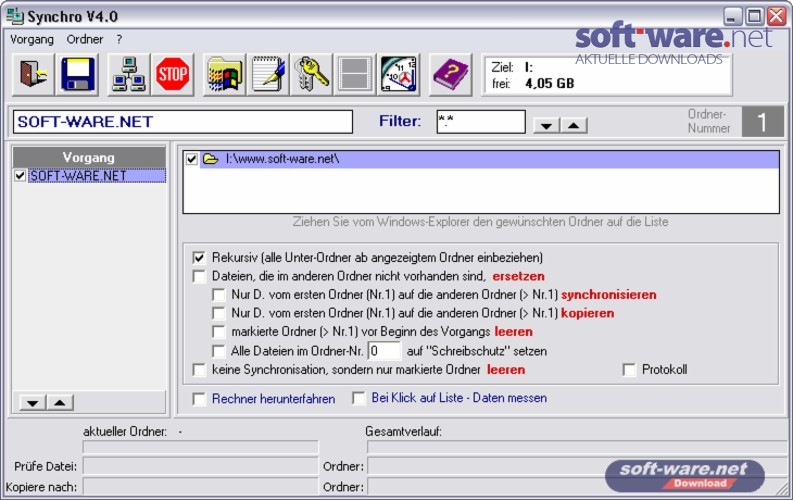The image size is (793, 500).
Task: Click the 'Kopiere nach' status field
Action: tap(200, 487)
